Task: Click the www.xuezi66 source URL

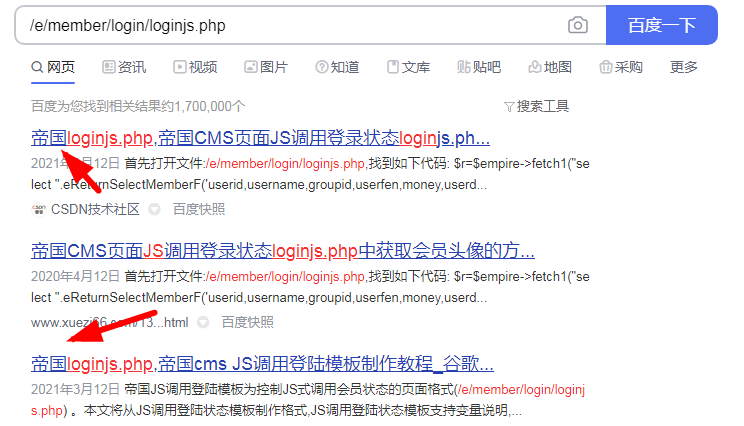Action: [x=110, y=323]
